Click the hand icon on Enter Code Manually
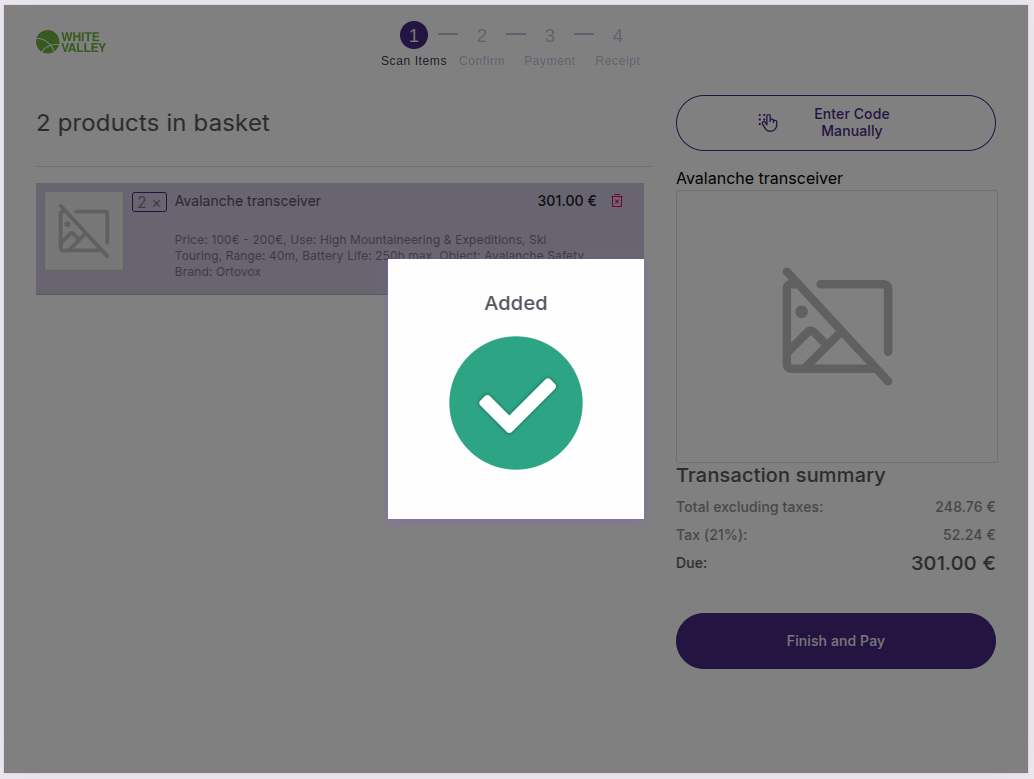1034x779 pixels. click(x=767, y=122)
